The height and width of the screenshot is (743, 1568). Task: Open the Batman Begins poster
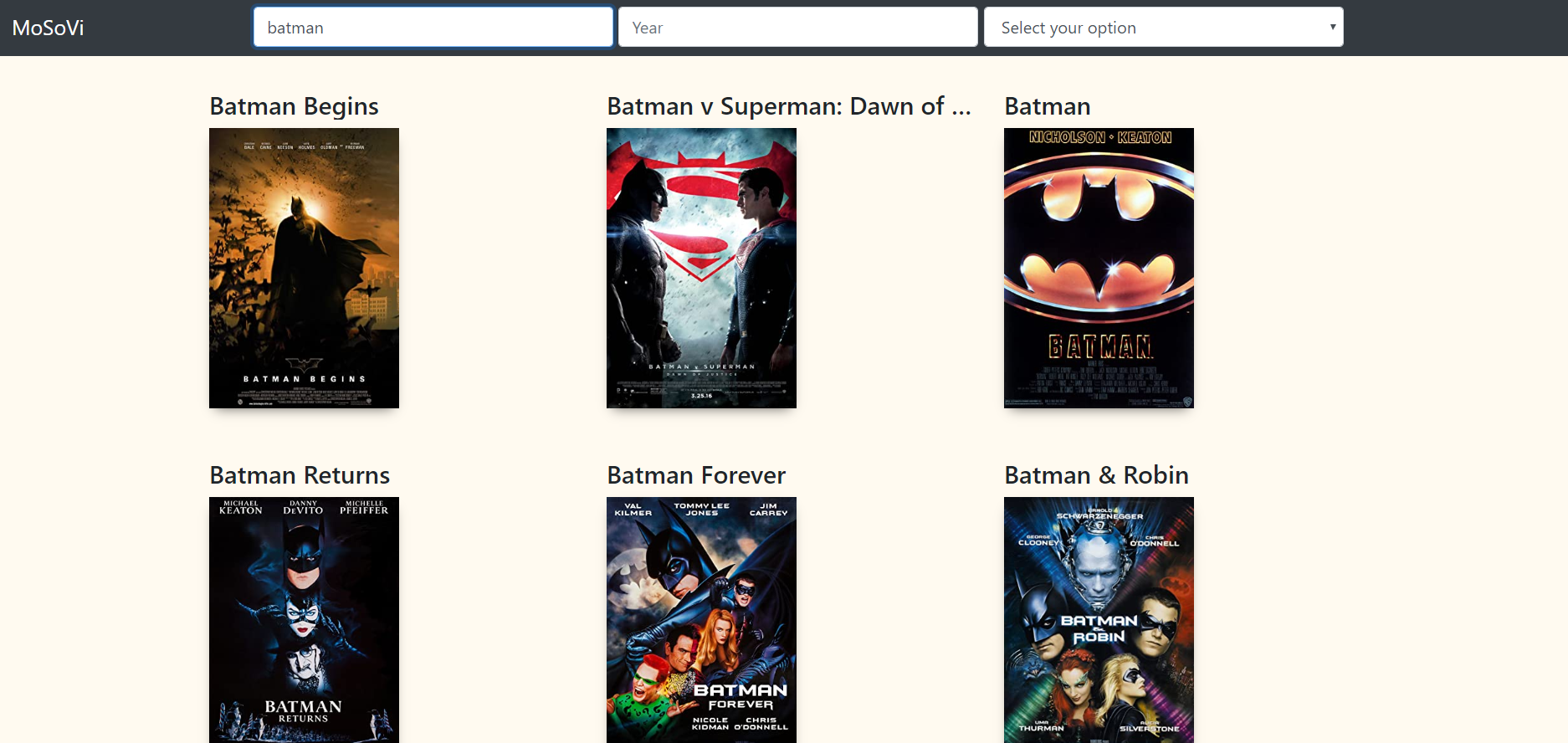[304, 268]
